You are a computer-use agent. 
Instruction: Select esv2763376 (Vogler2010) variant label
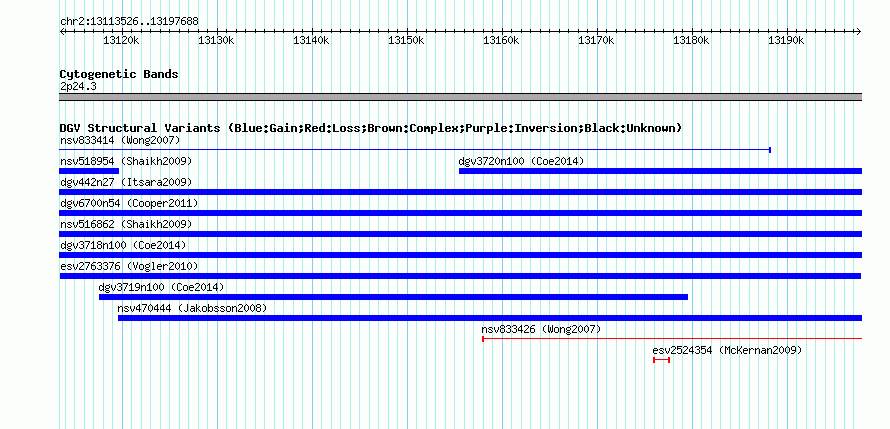129,266
